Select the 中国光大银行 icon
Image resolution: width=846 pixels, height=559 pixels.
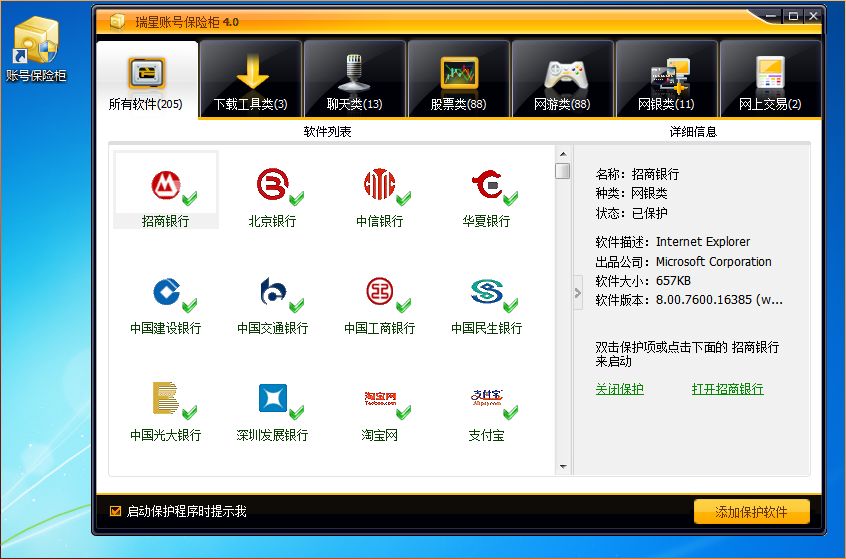pos(166,399)
